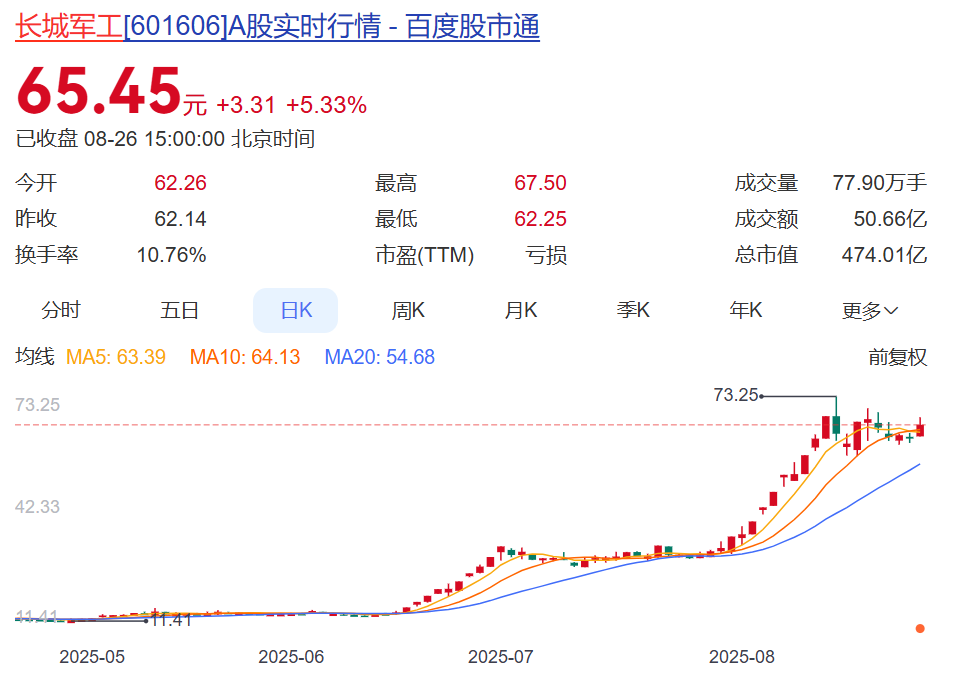Click the 11.41 low-point marker on chart

point(172,620)
